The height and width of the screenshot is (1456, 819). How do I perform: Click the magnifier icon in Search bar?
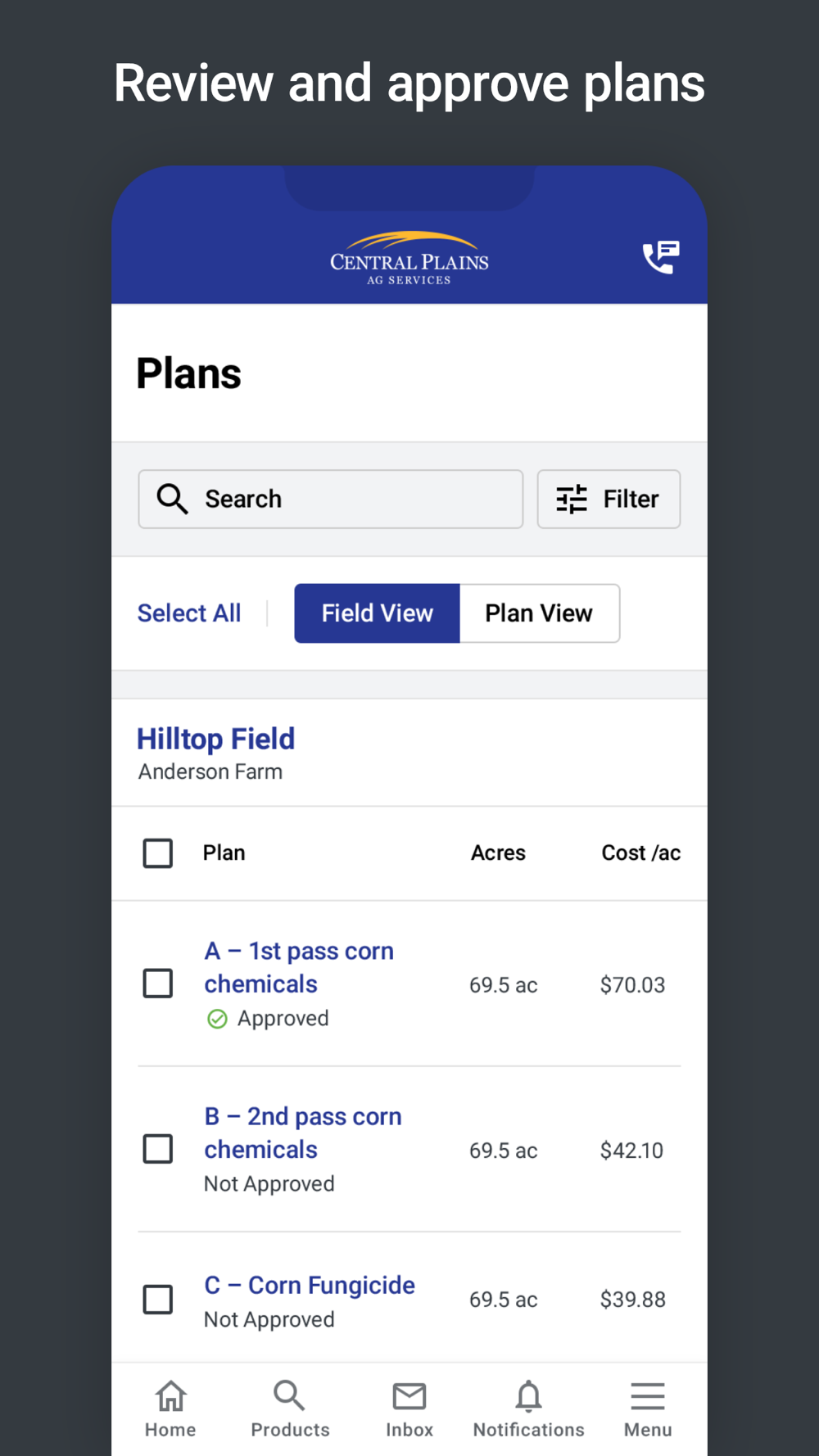(172, 498)
